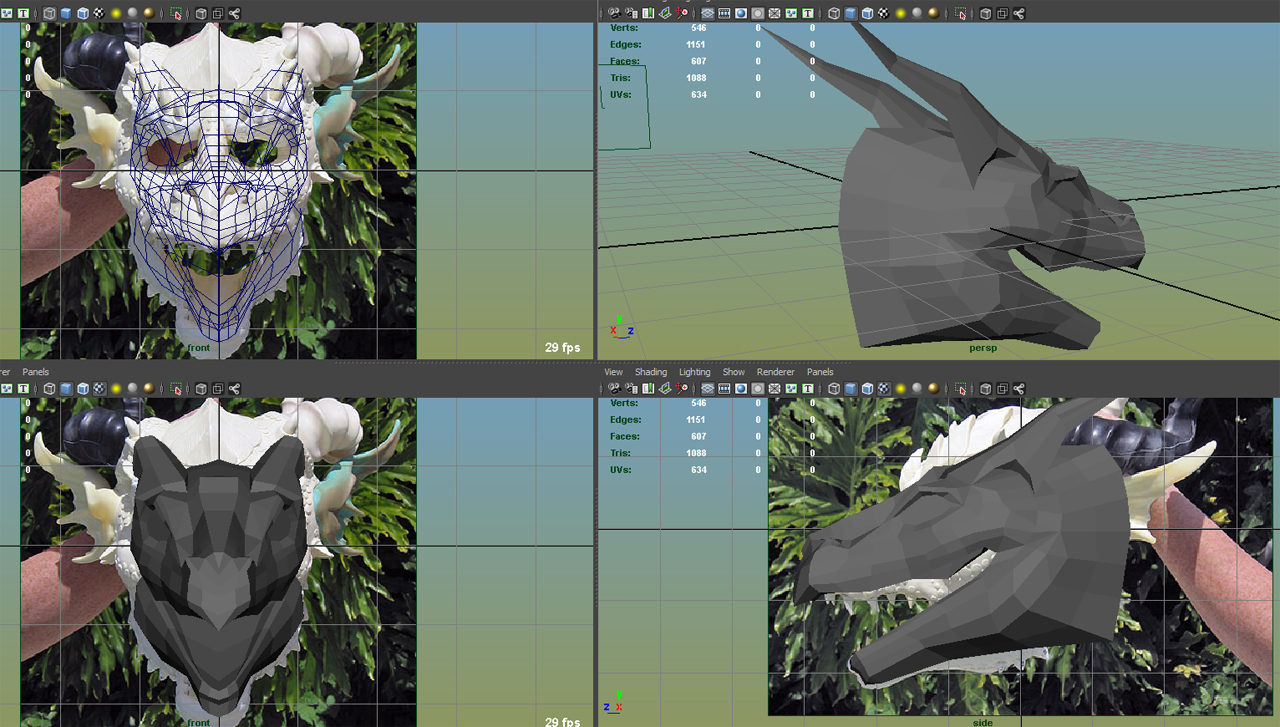Screen dimensions: 1280x727
Task: Click Textured checker icon in perspective panel
Action: tap(883, 14)
